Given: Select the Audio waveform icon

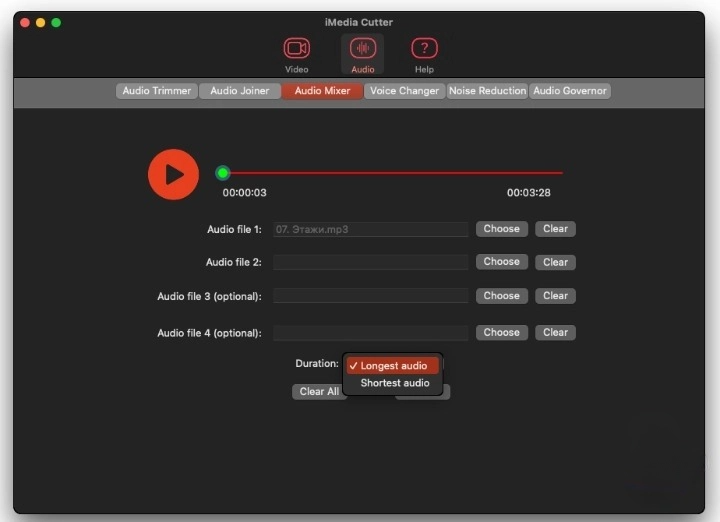Looking at the screenshot, I should click(x=362, y=49).
